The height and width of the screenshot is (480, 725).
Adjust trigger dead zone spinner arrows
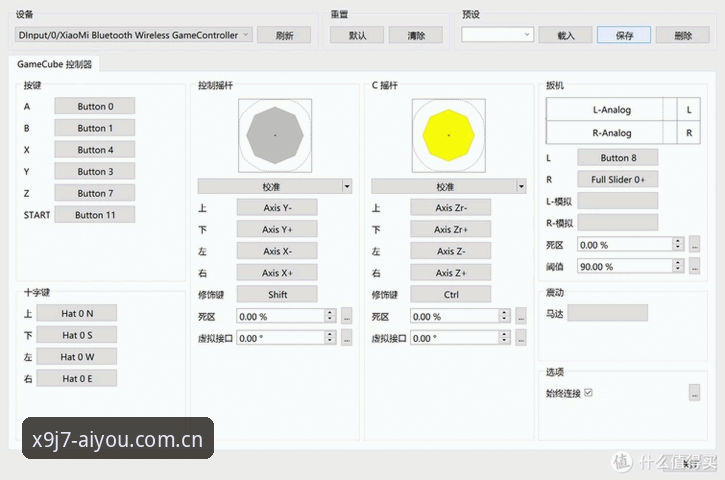pos(678,245)
